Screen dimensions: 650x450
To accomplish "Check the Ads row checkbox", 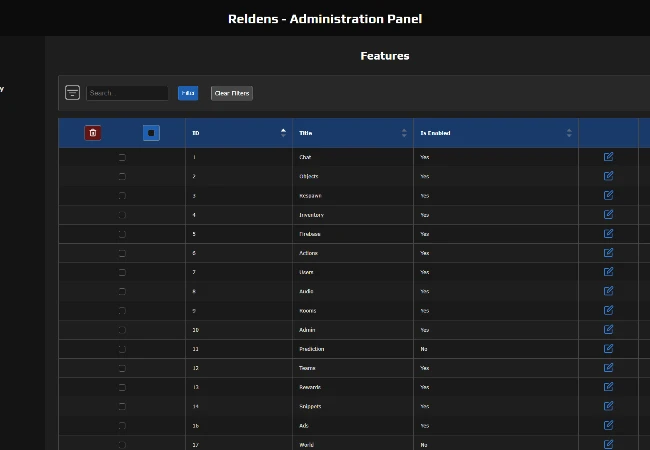I will pos(122,426).
